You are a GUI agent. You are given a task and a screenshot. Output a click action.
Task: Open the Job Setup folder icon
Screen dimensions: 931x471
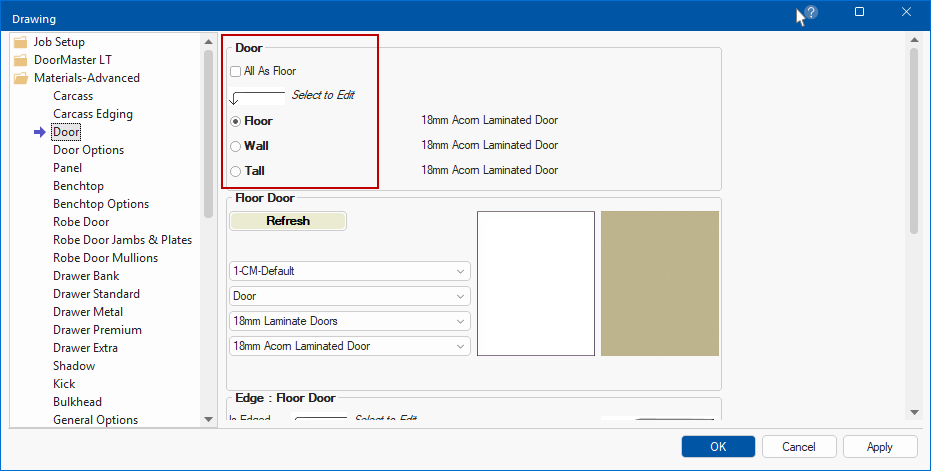coord(21,42)
